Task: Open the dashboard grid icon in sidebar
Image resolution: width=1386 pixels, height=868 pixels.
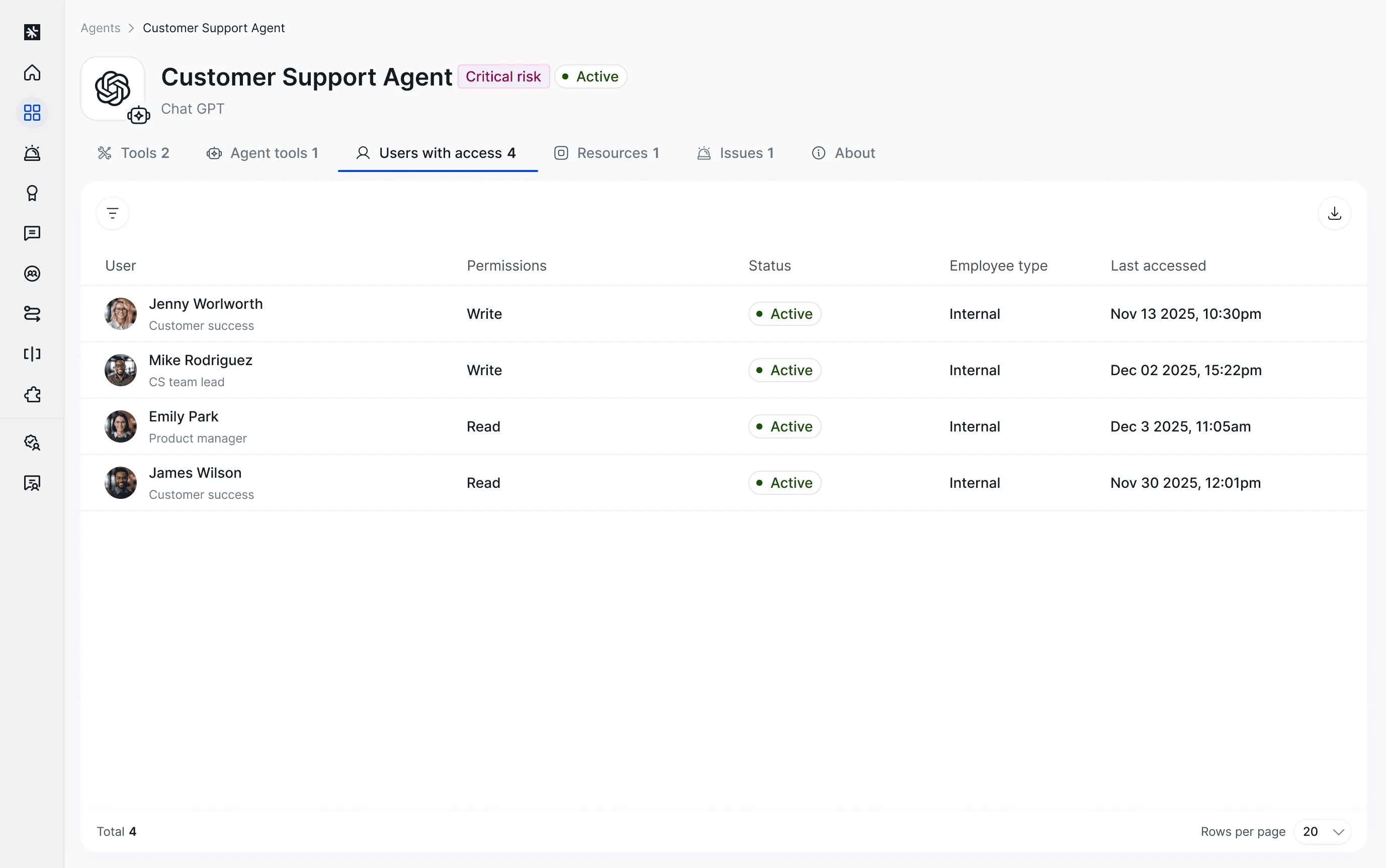Action: [32, 113]
